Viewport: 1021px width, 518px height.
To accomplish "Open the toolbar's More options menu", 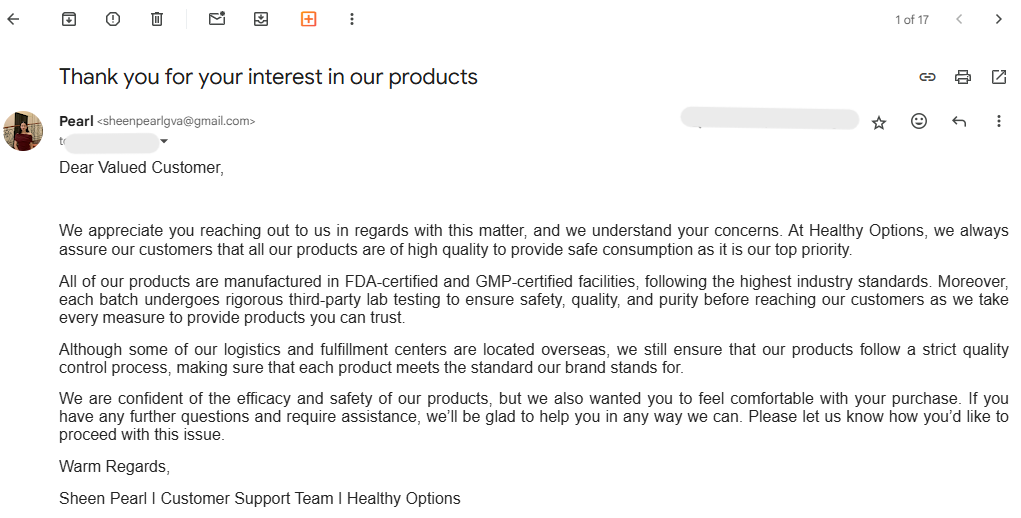I will pyautogui.click(x=352, y=19).
